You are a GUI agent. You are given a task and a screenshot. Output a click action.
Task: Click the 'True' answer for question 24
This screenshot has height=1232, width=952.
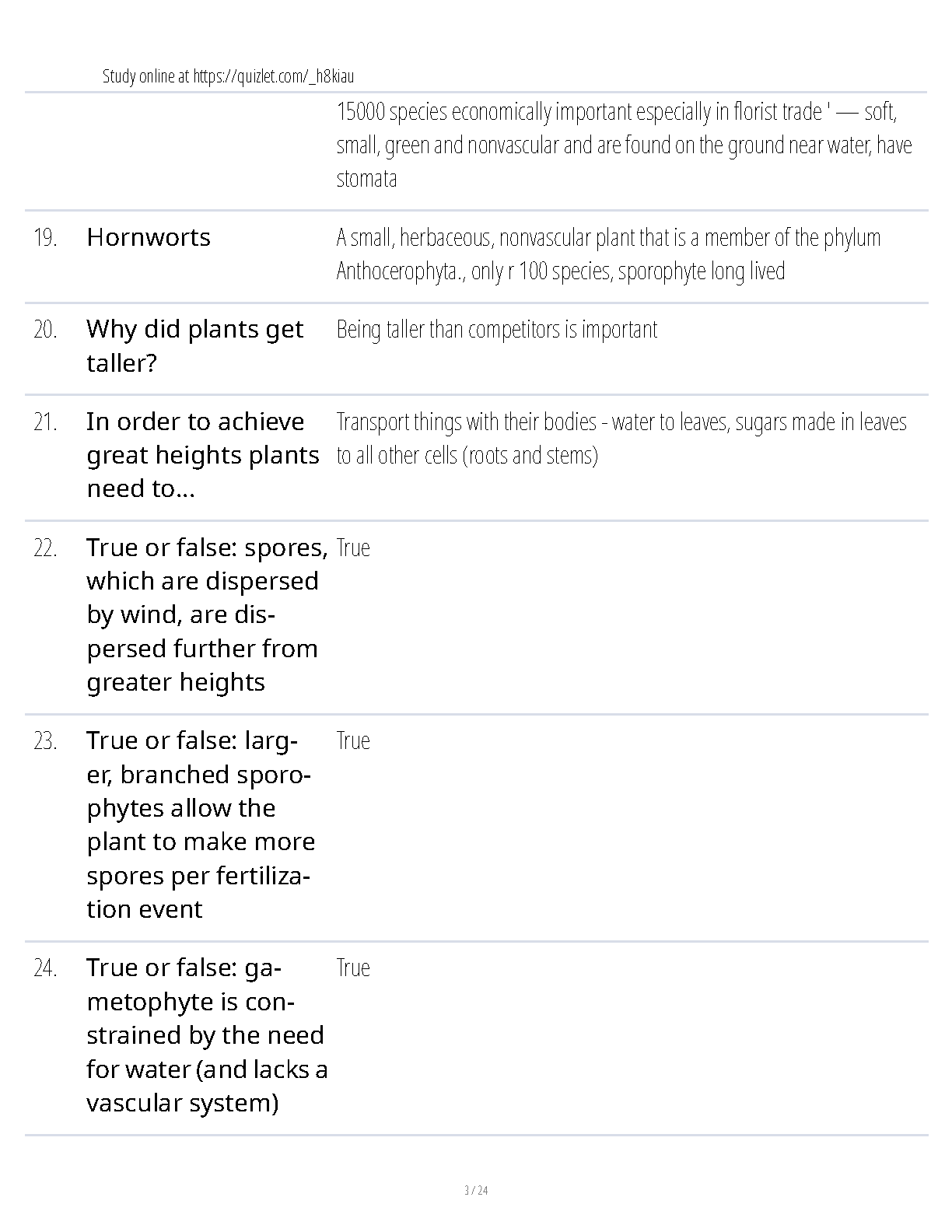point(353,968)
